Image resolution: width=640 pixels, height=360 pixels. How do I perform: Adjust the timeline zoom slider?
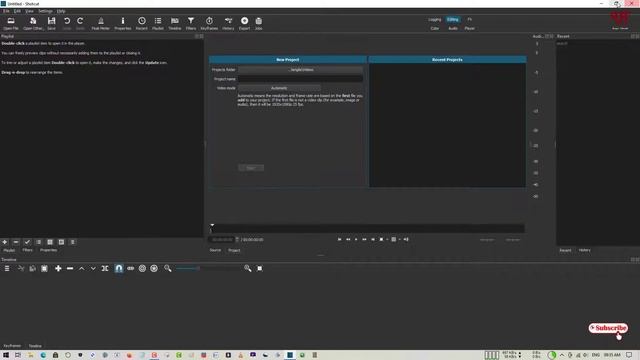[208, 268]
